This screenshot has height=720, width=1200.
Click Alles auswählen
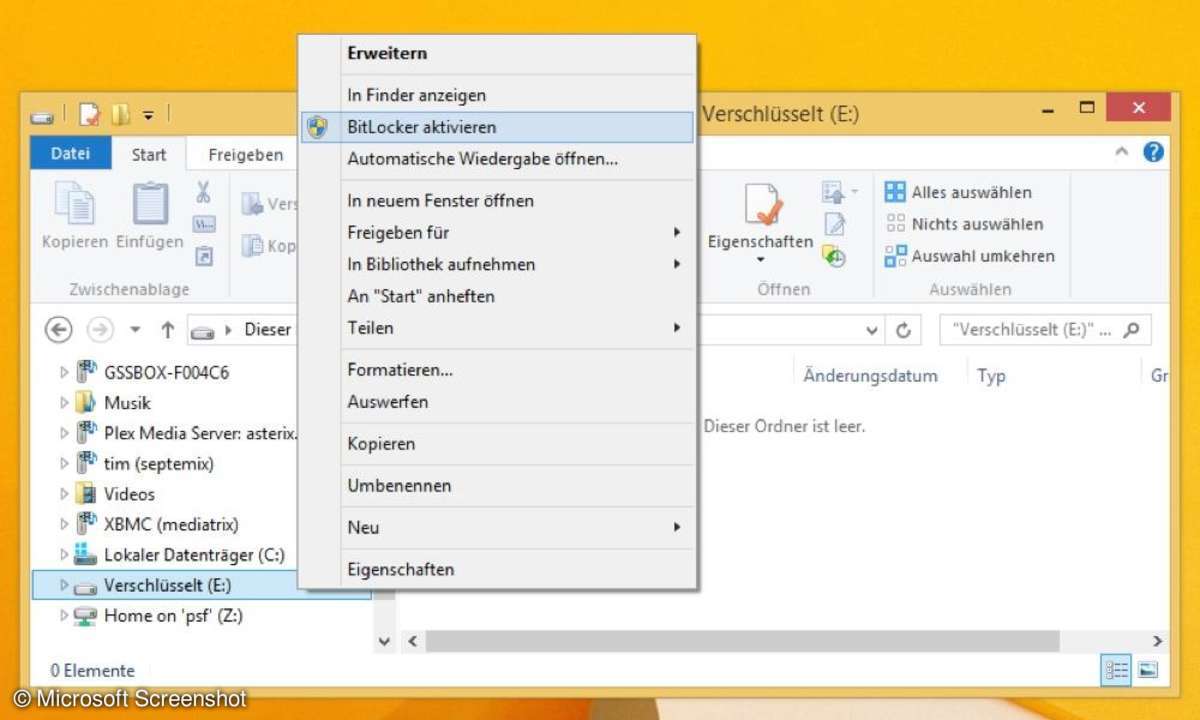pyautogui.click(x=958, y=192)
